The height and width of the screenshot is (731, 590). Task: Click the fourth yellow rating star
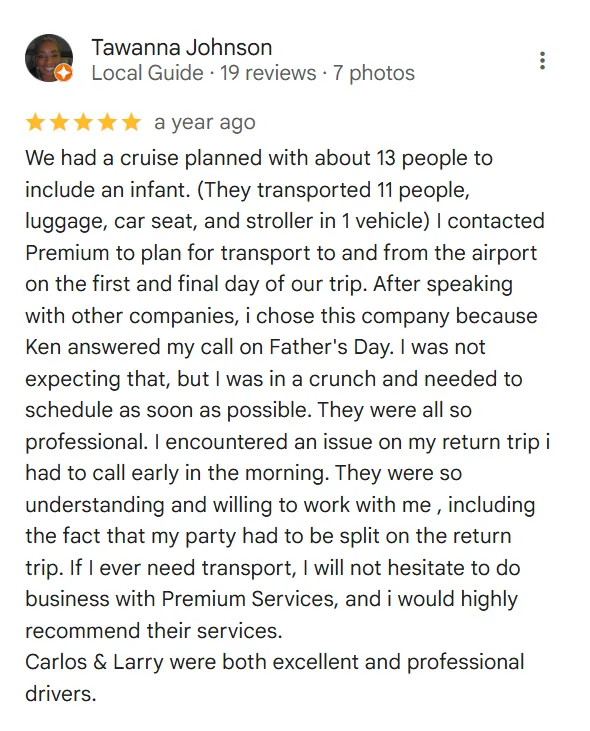[107, 123]
